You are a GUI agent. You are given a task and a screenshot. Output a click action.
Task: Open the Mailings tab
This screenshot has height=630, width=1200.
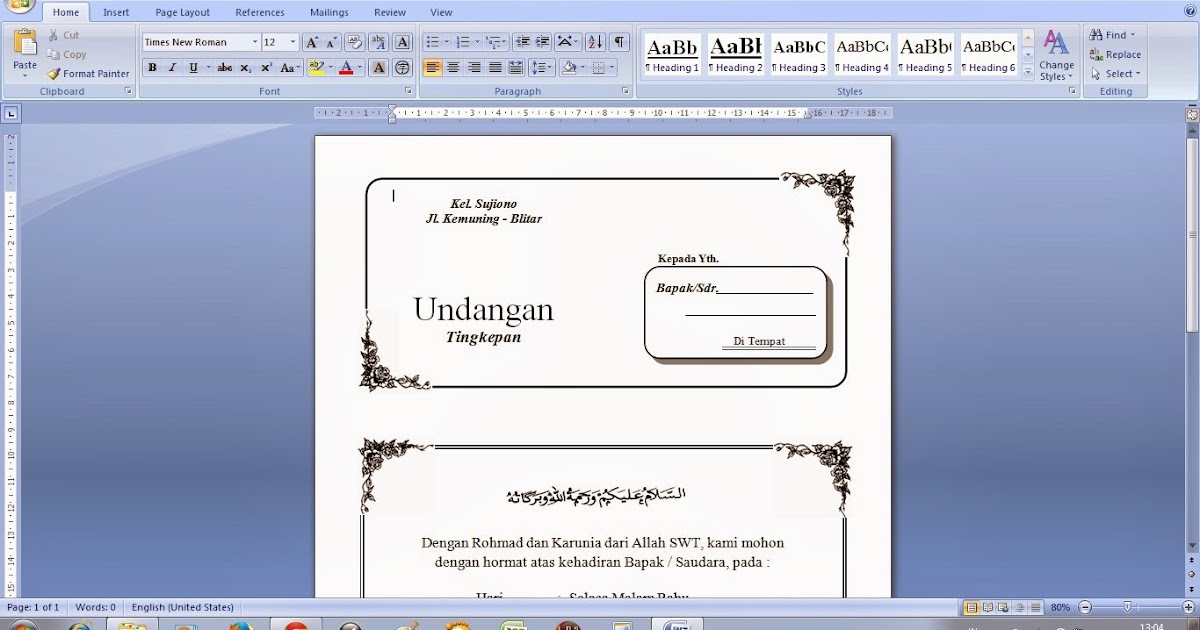click(329, 12)
